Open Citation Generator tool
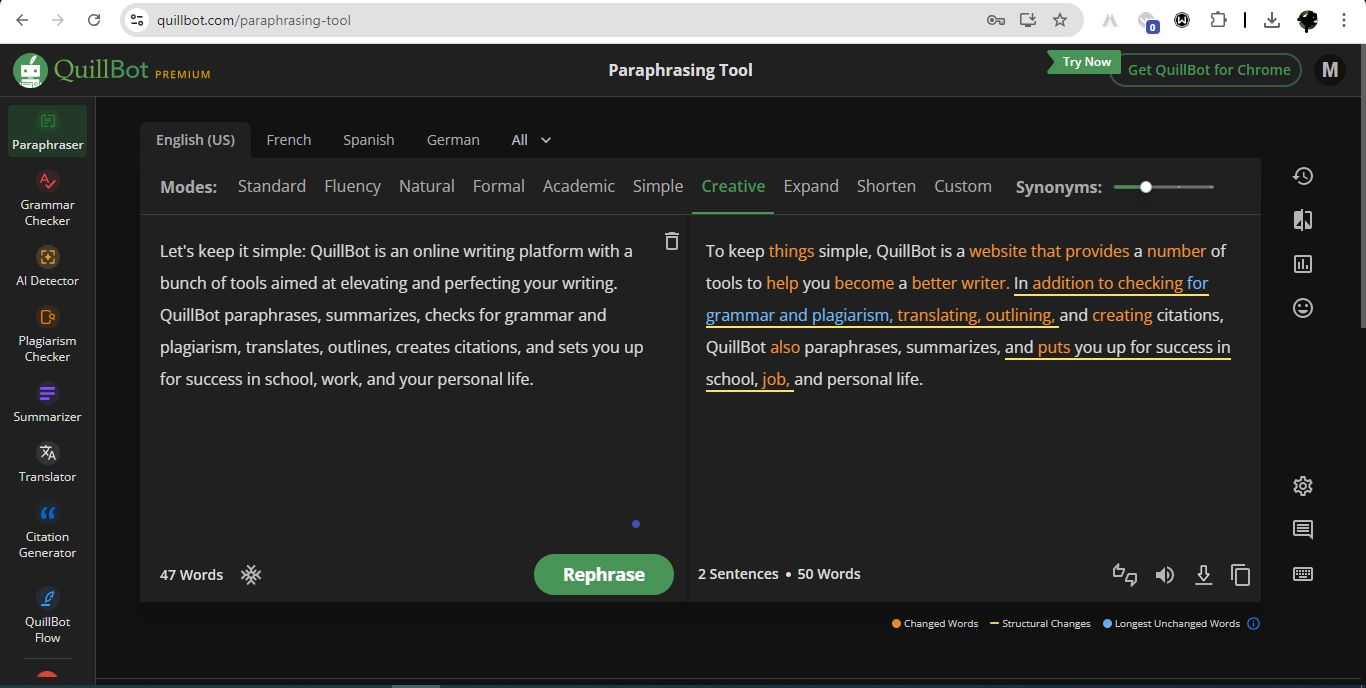 tap(47, 530)
